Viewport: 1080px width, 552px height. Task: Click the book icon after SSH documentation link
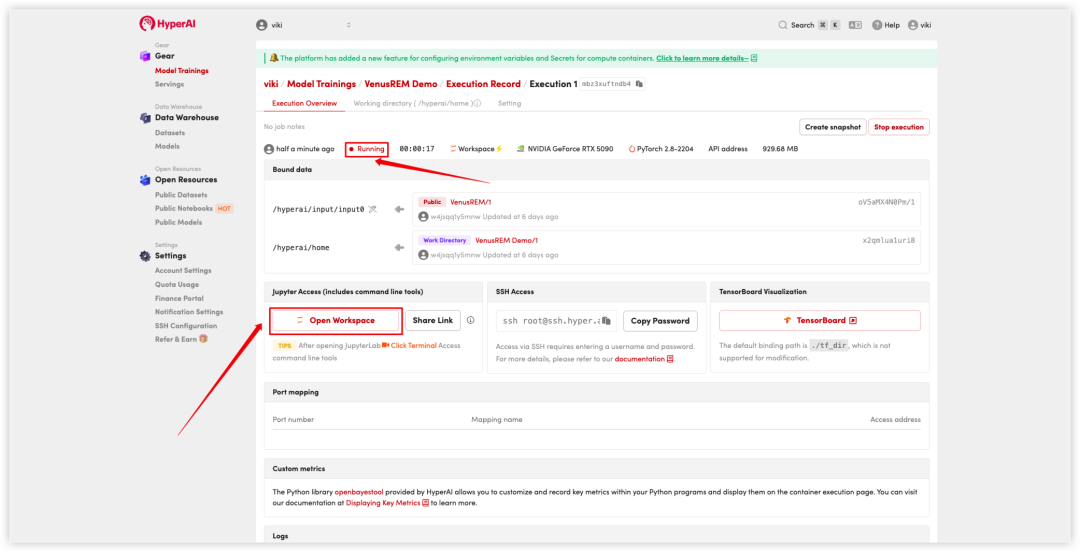click(670, 359)
